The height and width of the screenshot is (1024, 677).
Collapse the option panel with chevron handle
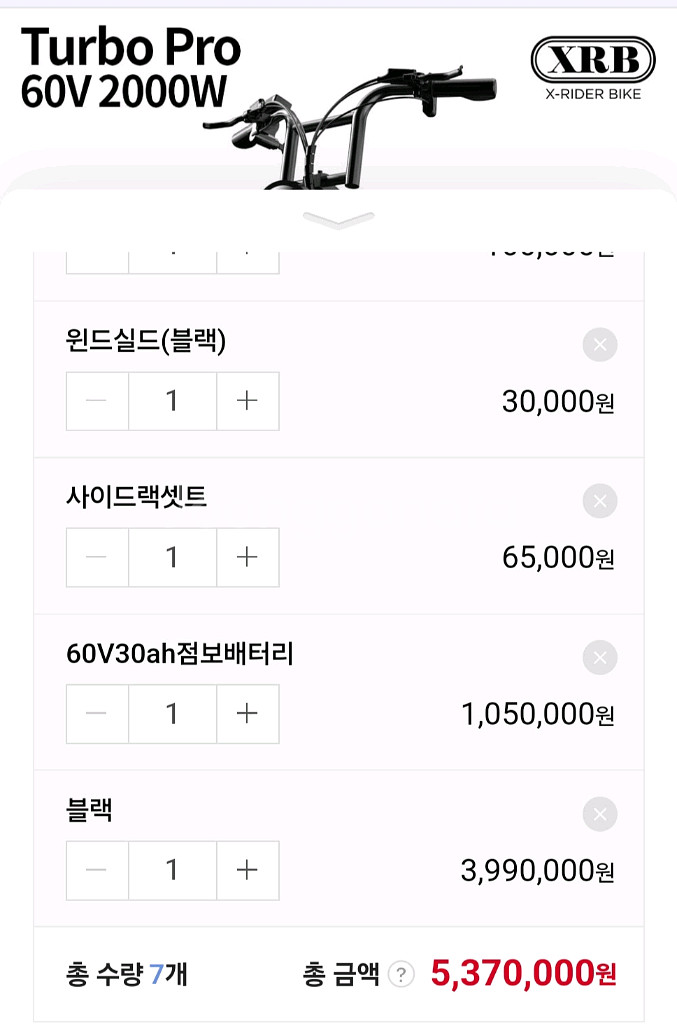pos(338,220)
